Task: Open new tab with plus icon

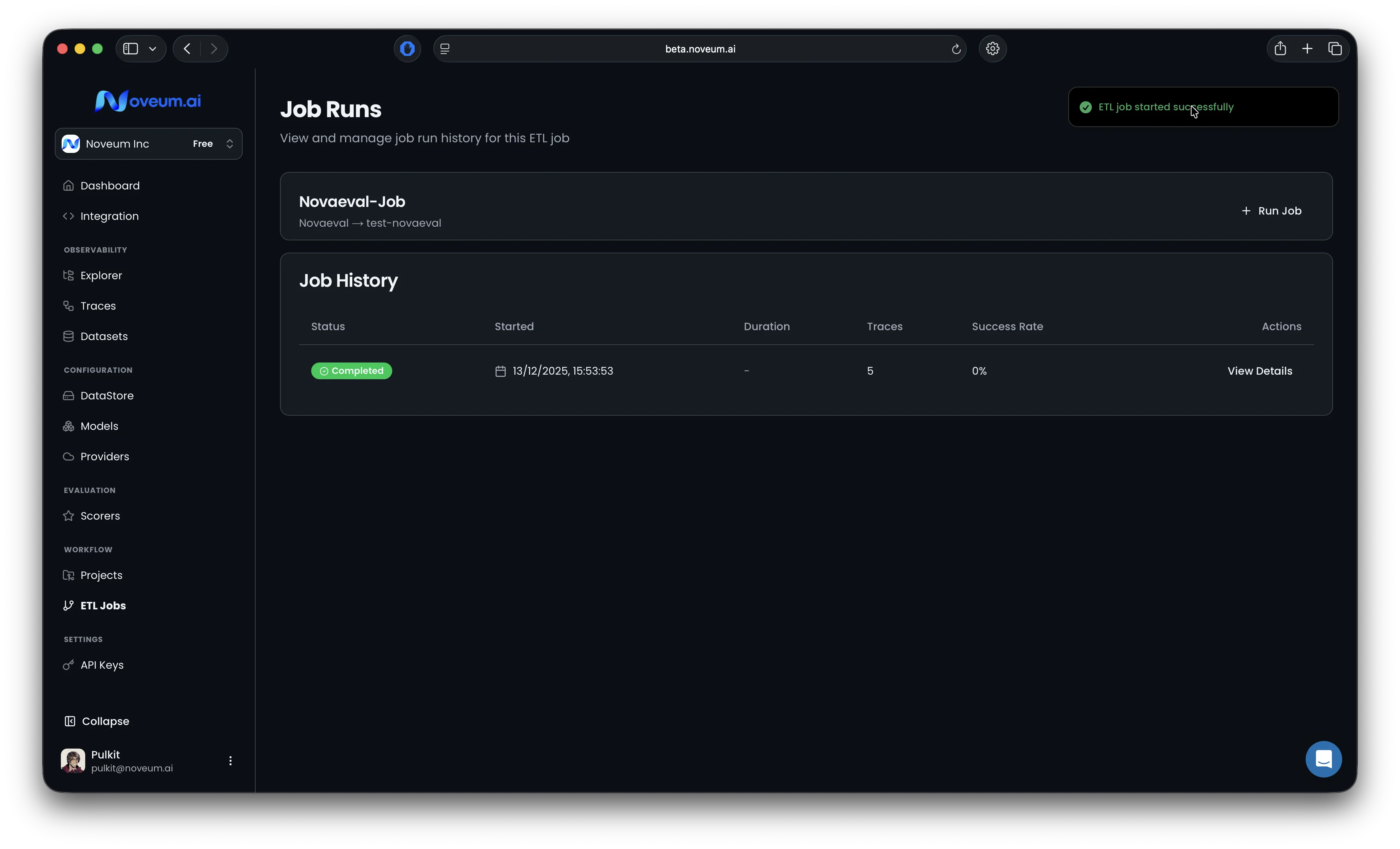Action: 1307,49
